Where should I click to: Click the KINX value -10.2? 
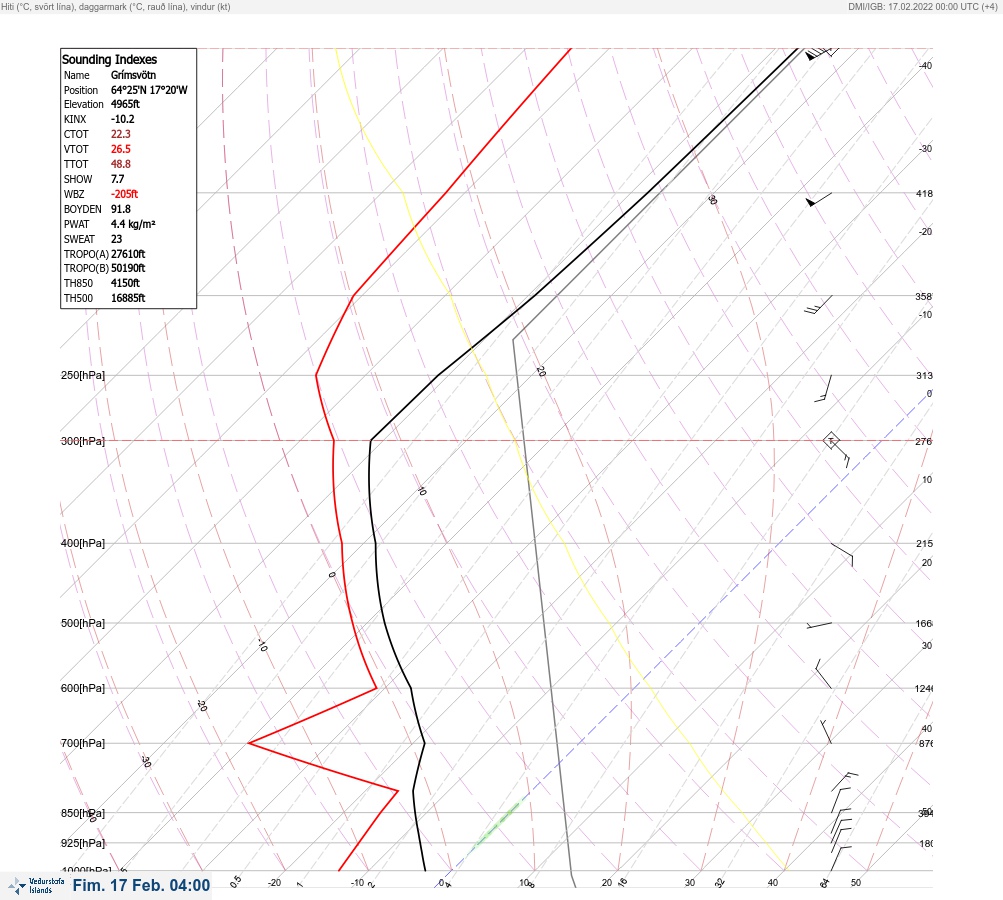pos(122,119)
